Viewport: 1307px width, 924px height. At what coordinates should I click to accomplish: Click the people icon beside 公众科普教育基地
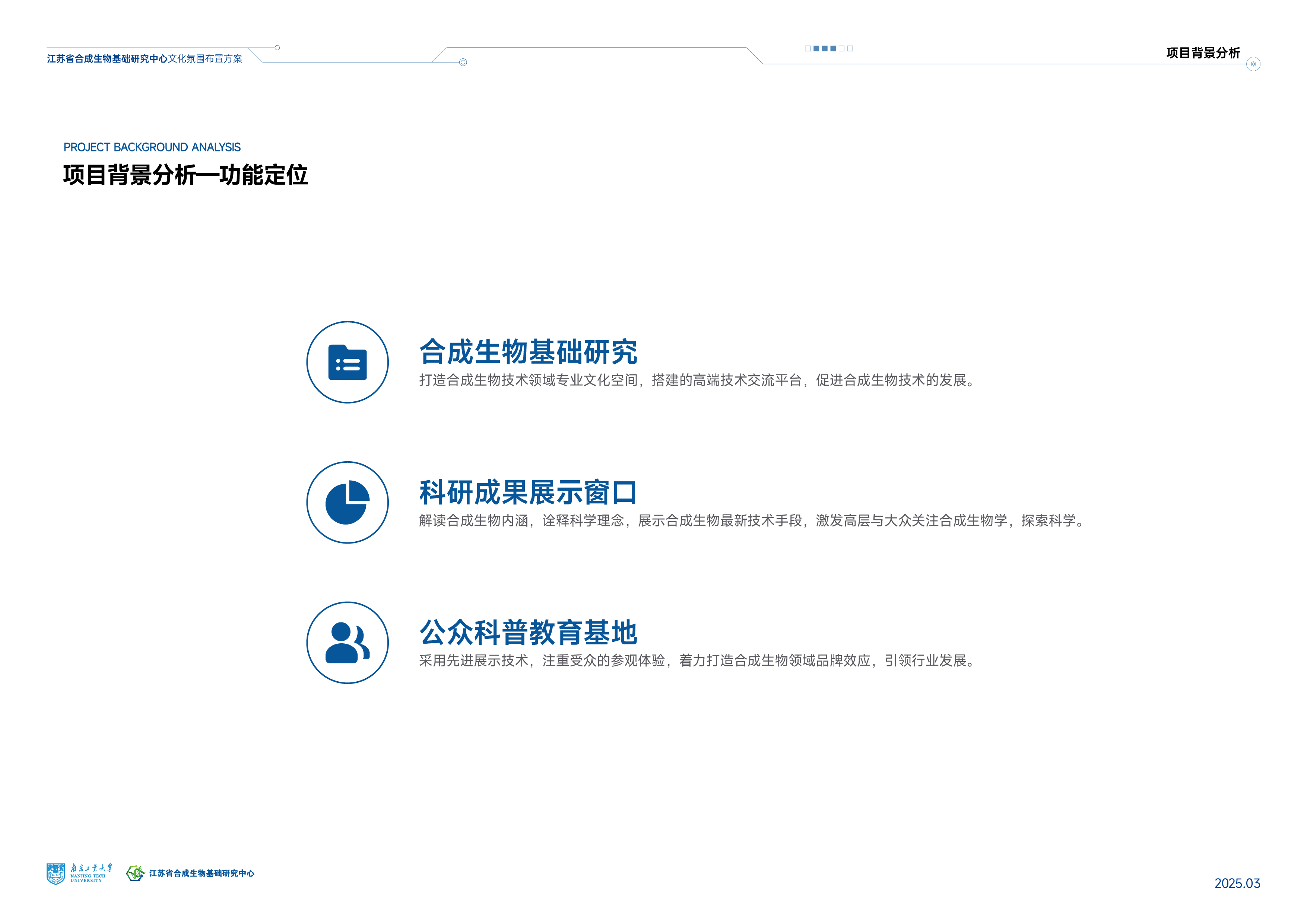(x=347, y=643)
